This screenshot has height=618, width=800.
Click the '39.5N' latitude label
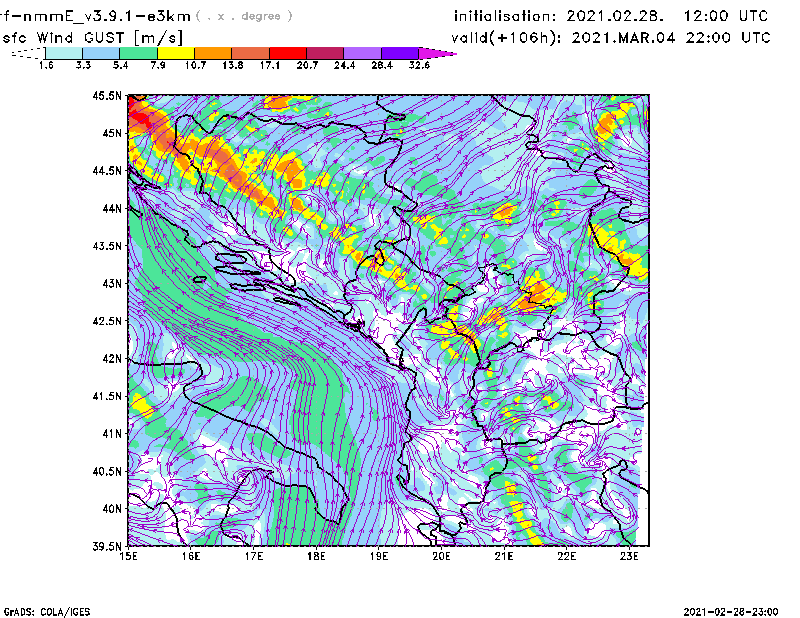pyautogui.click(x=107, y=547)
